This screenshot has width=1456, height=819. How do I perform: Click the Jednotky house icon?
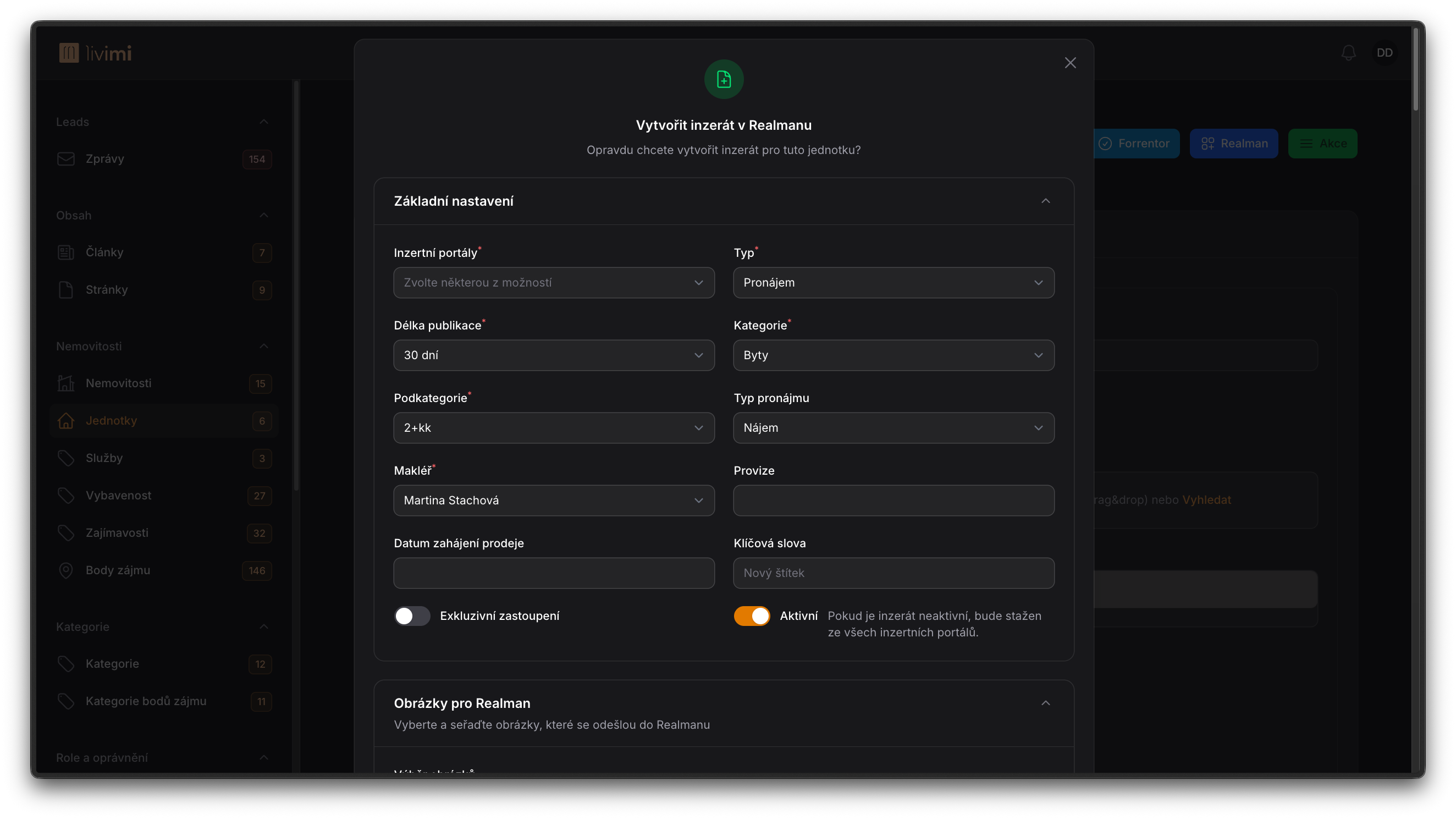(66, 421)
